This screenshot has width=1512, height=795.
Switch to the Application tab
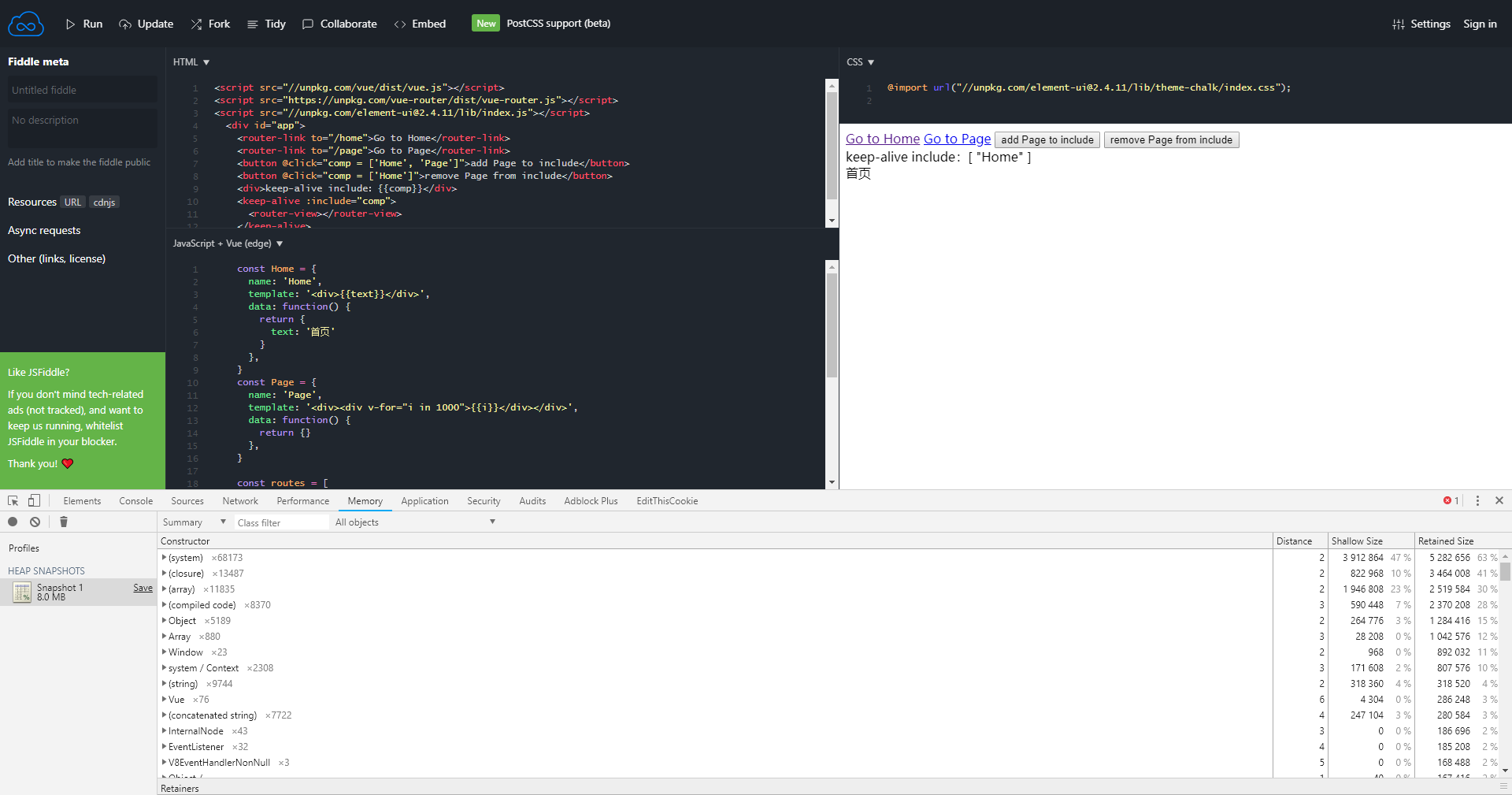pyautogui.click(x=424, y=501)
